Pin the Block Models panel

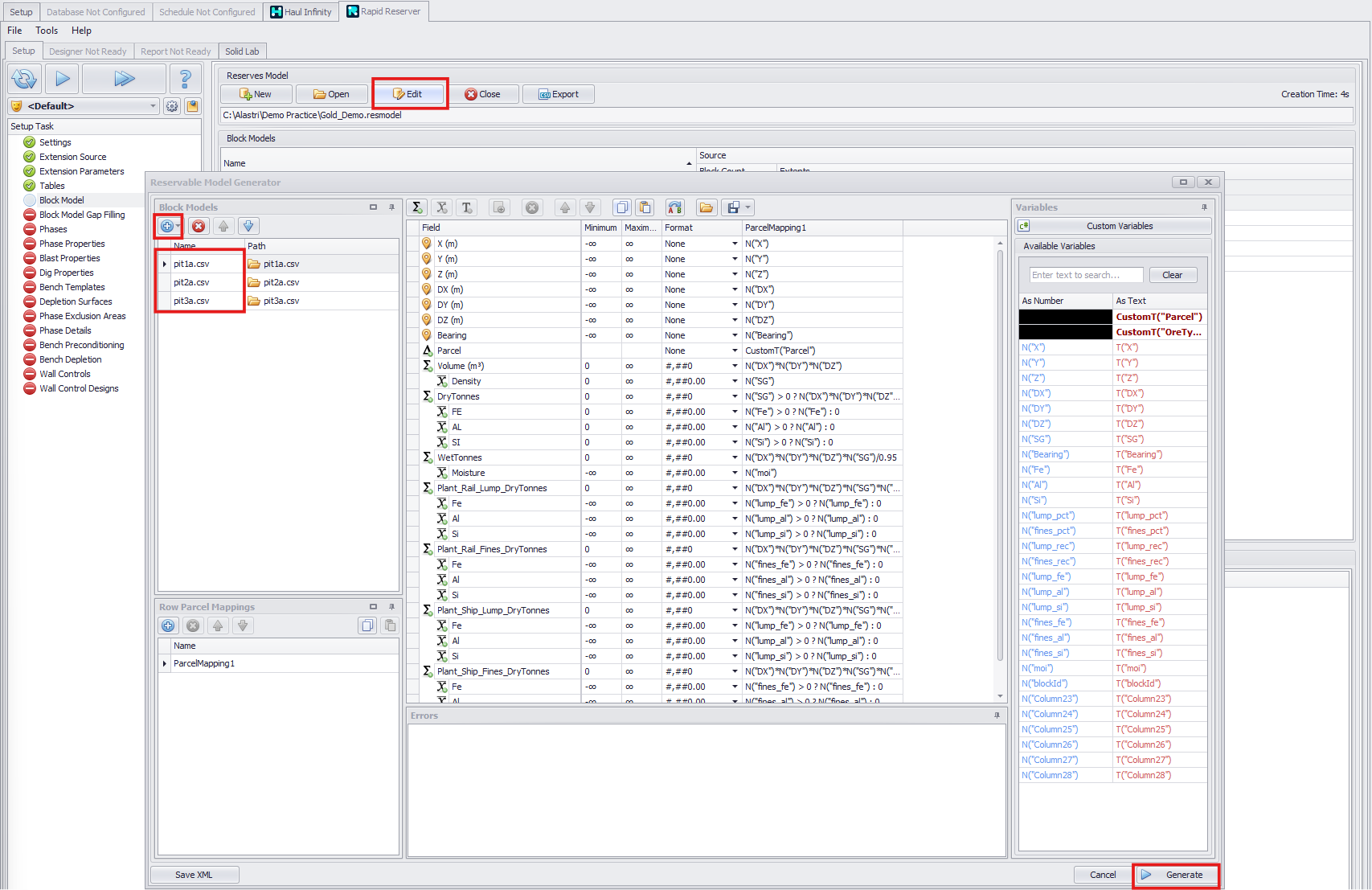(391, 207)
